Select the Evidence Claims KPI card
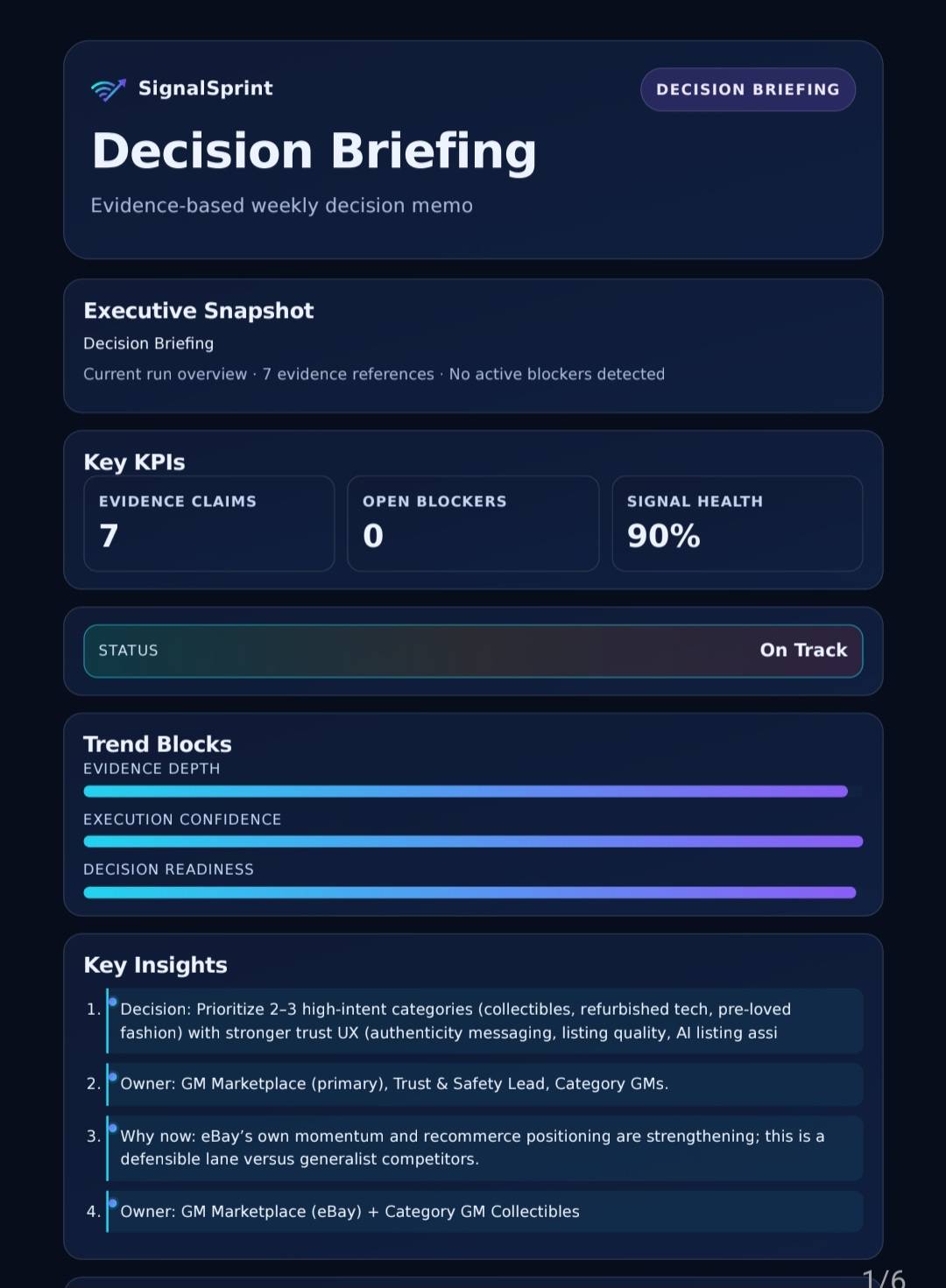Viewport: 946px width, 1288px height. (x=208, y=523)
